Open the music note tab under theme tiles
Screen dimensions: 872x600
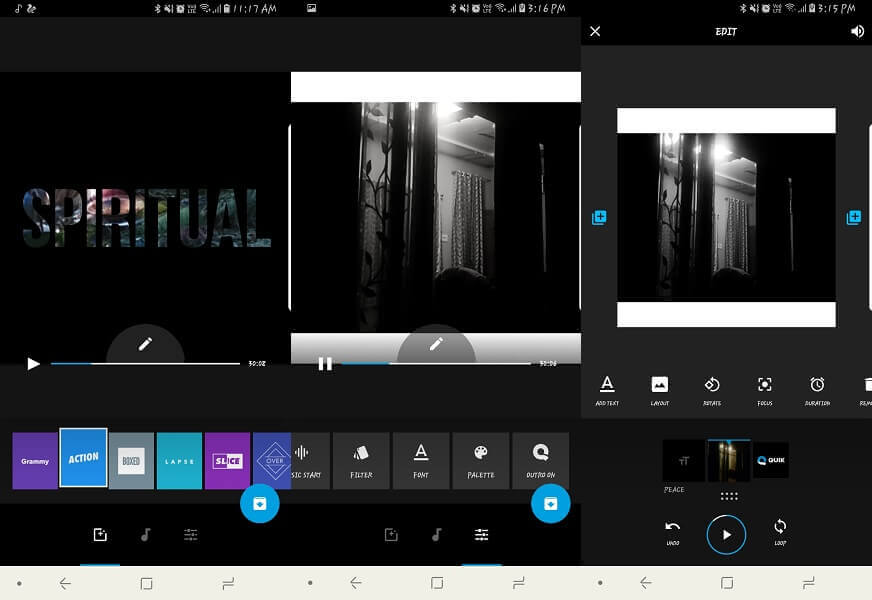coord(146,535)
